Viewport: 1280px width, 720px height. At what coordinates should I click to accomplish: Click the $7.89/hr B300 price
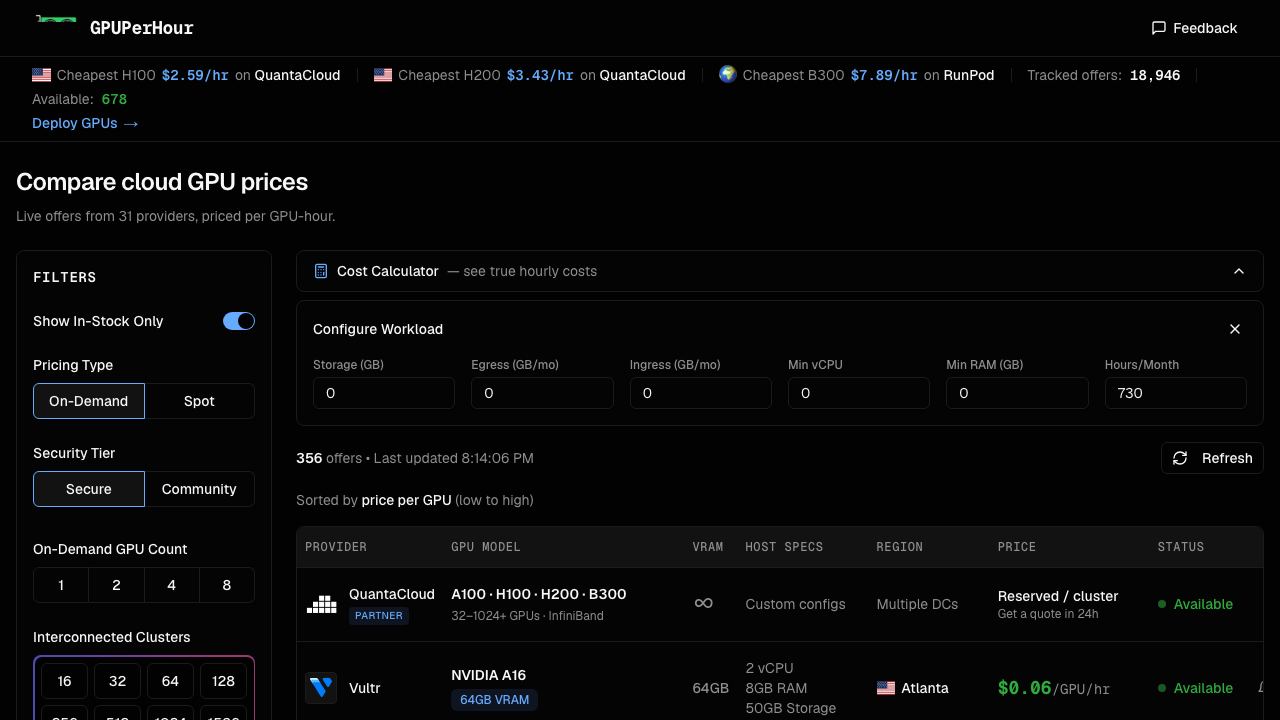point(884,75)
